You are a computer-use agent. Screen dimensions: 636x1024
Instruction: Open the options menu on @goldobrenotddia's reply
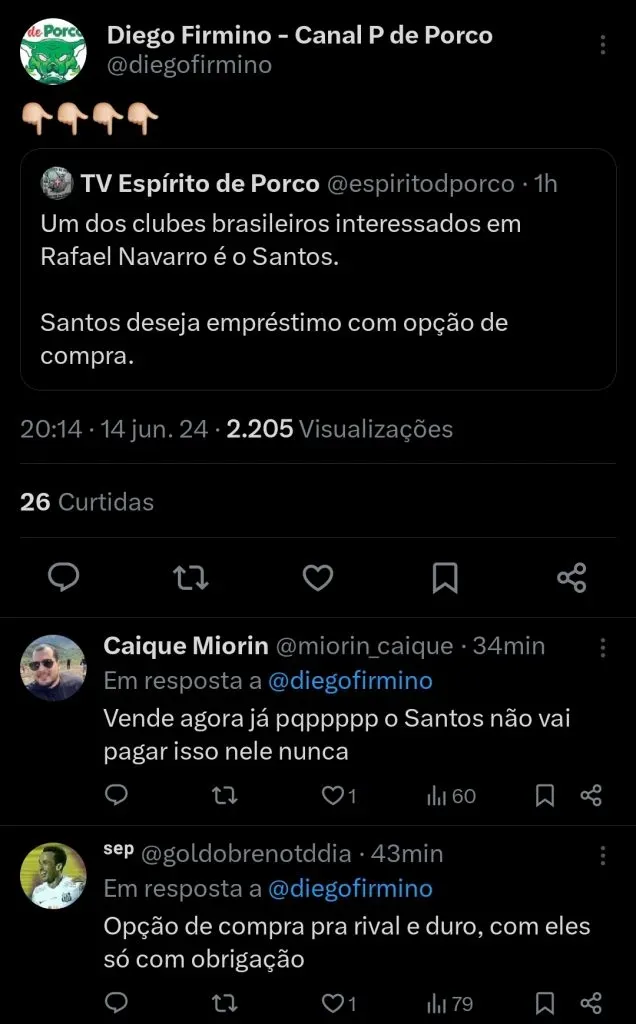603,856
